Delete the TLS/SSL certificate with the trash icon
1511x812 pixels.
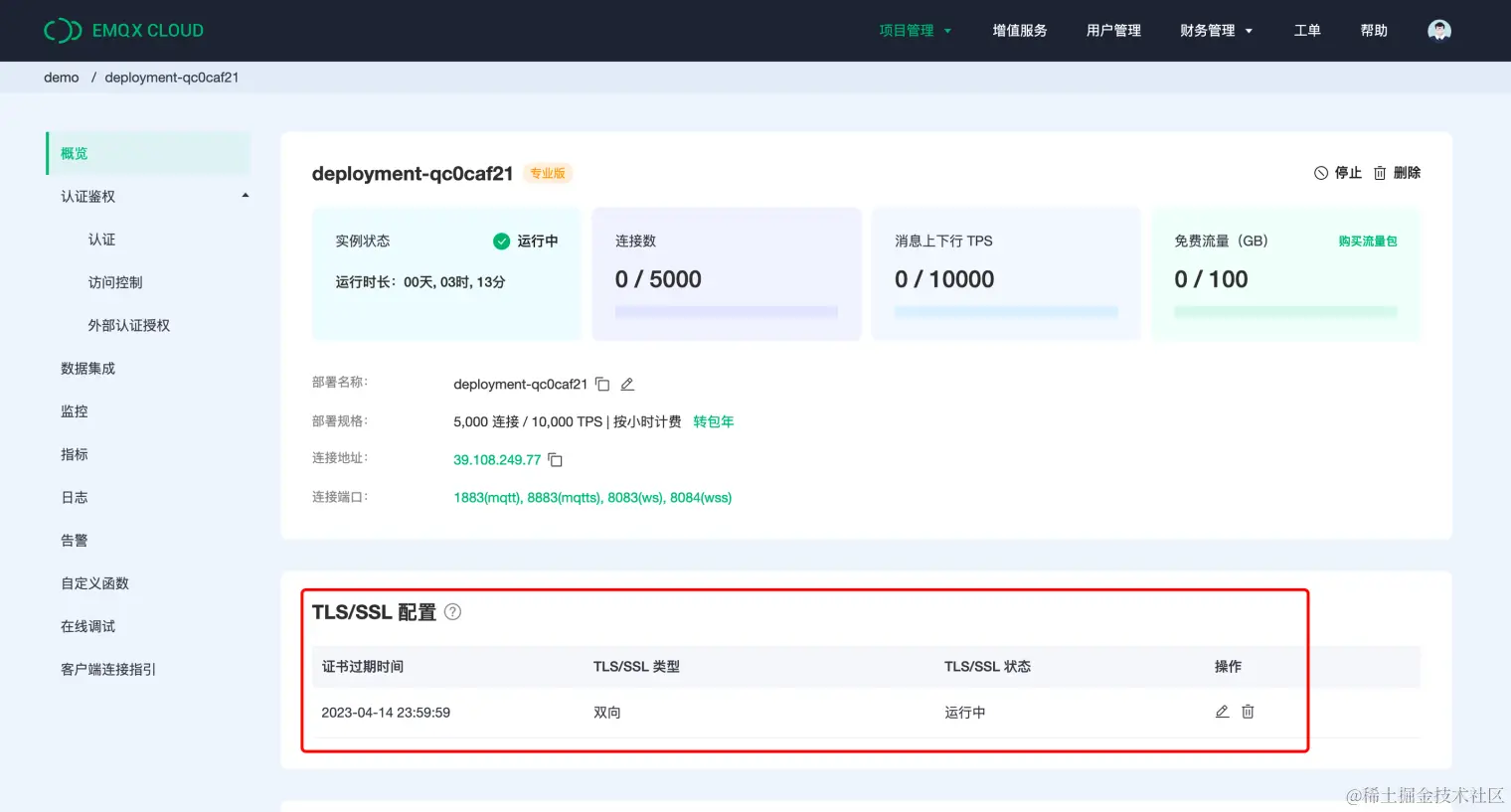(x=1247, y=712)
